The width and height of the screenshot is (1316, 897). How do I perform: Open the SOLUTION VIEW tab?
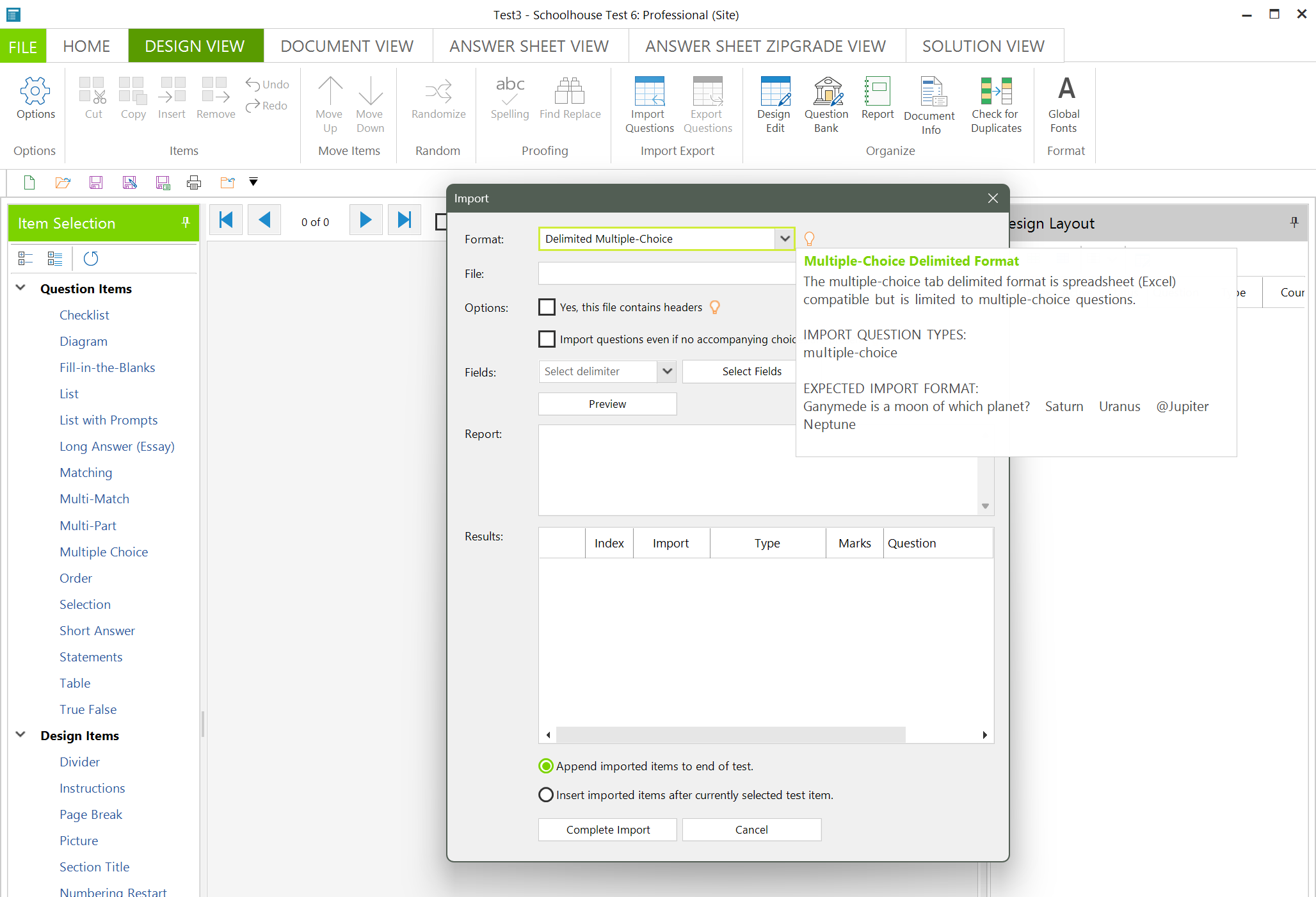point(983,46)
